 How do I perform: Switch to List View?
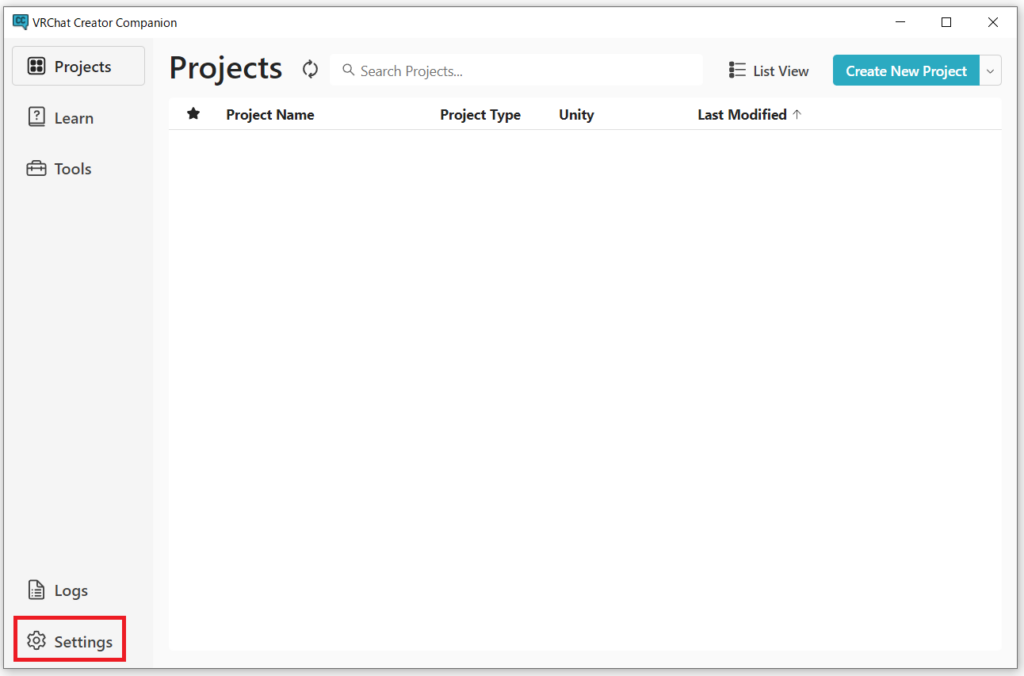tap(769, 71)
